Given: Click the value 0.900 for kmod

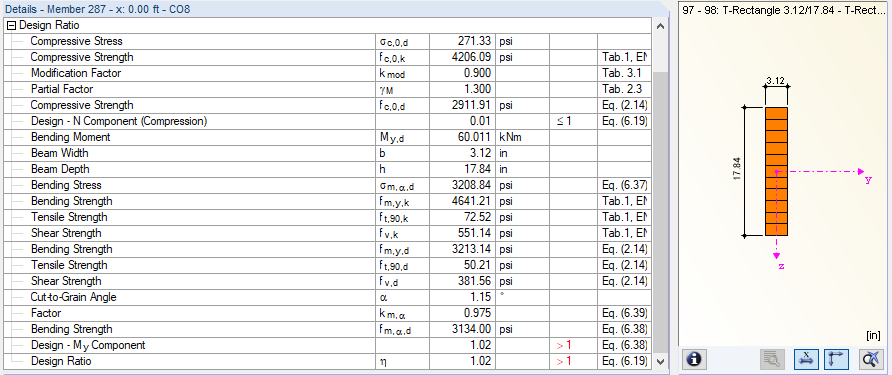Looking at the screenshot, I should coord(463,73).
